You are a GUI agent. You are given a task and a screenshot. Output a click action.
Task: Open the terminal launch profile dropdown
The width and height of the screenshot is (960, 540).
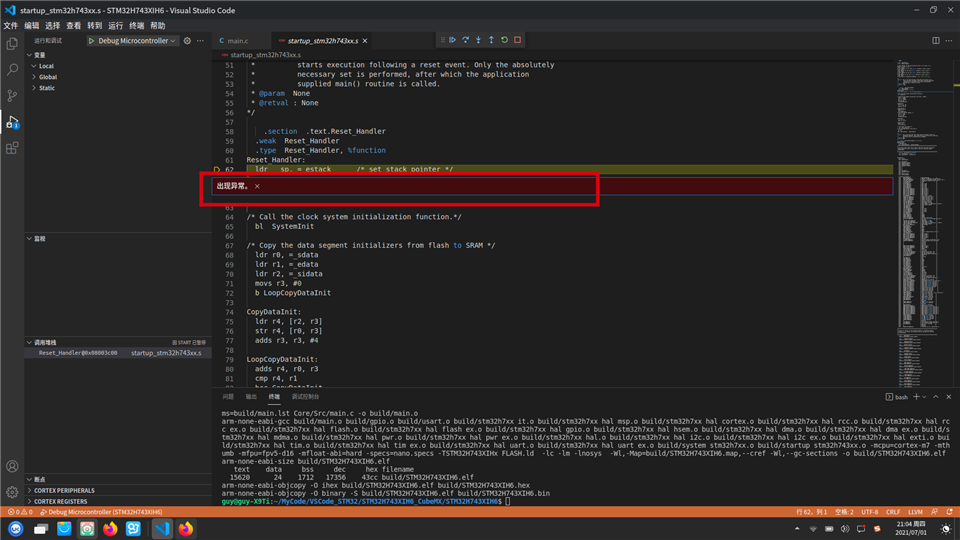click(x=924, y=397)
